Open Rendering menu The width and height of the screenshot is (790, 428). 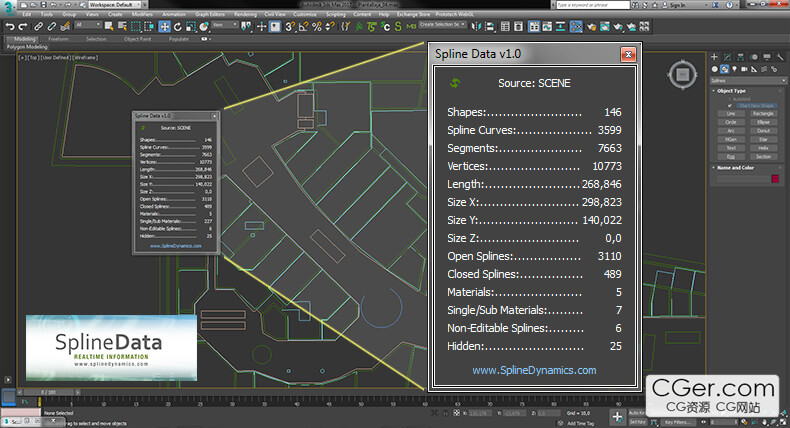point(245,15)
